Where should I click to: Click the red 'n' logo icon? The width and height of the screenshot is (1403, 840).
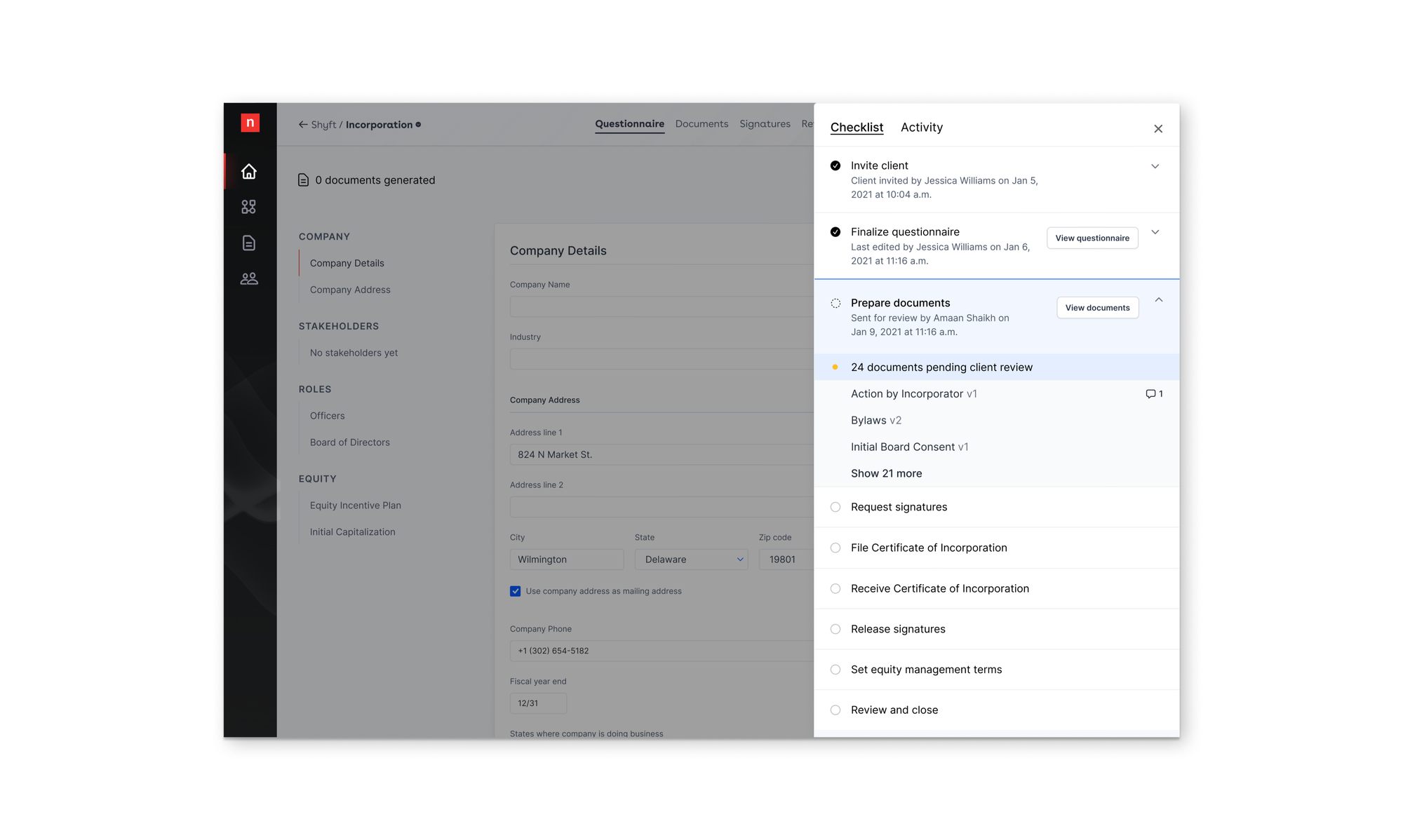(250, 123)
